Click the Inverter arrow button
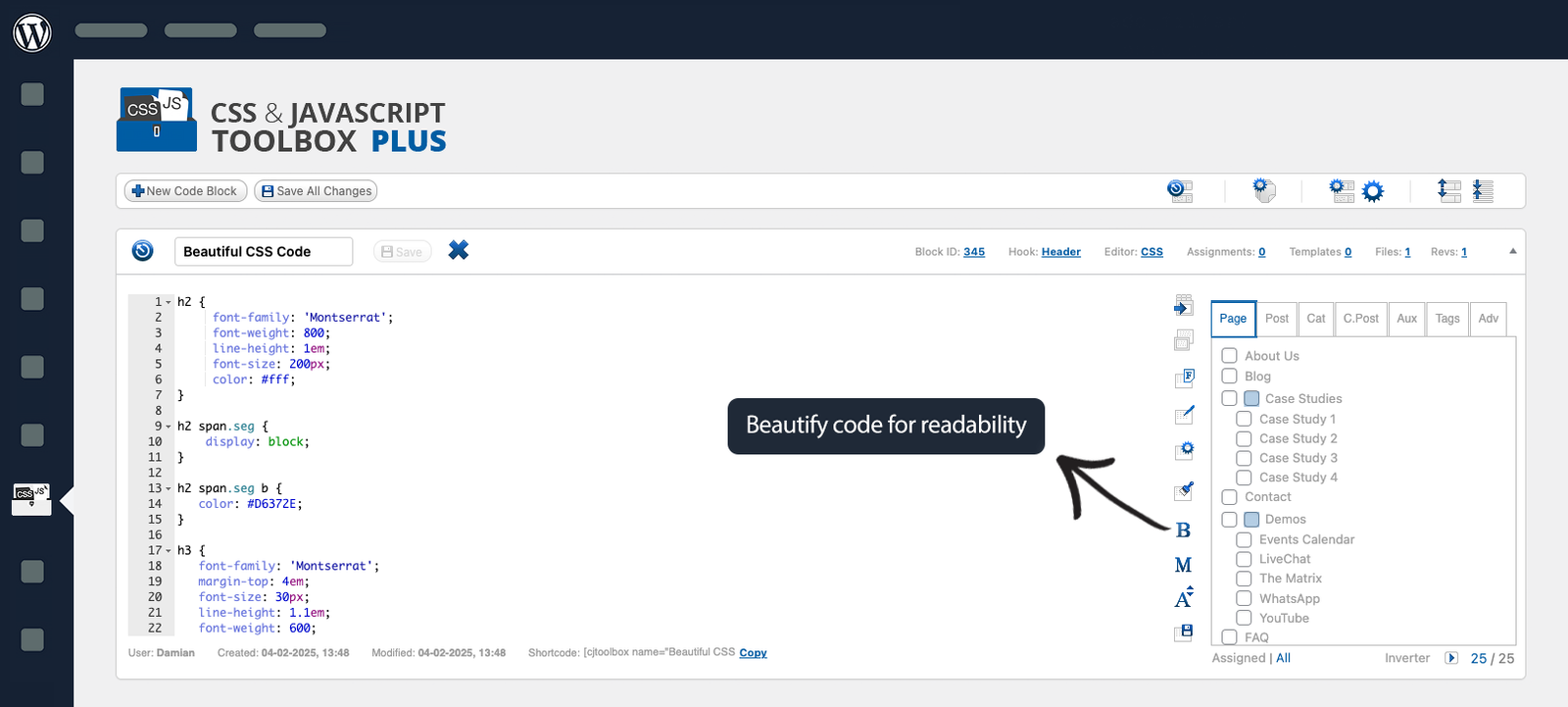 (x=1451, y=658)
